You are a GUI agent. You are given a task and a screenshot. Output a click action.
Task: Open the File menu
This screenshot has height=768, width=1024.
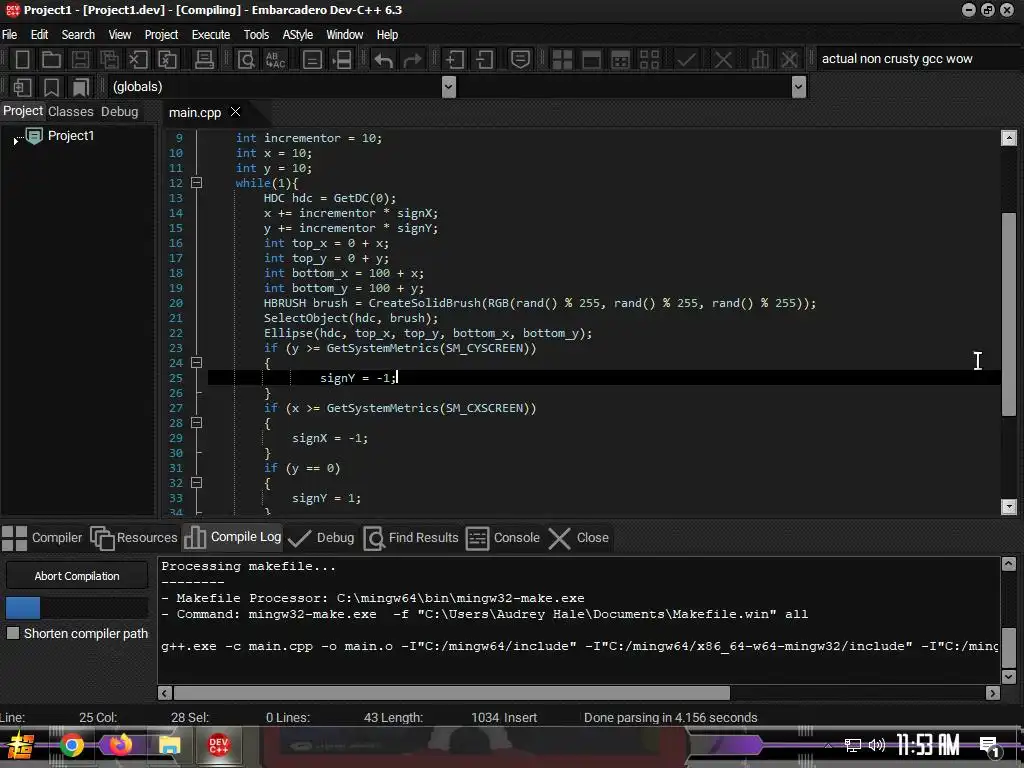(10, 35)
